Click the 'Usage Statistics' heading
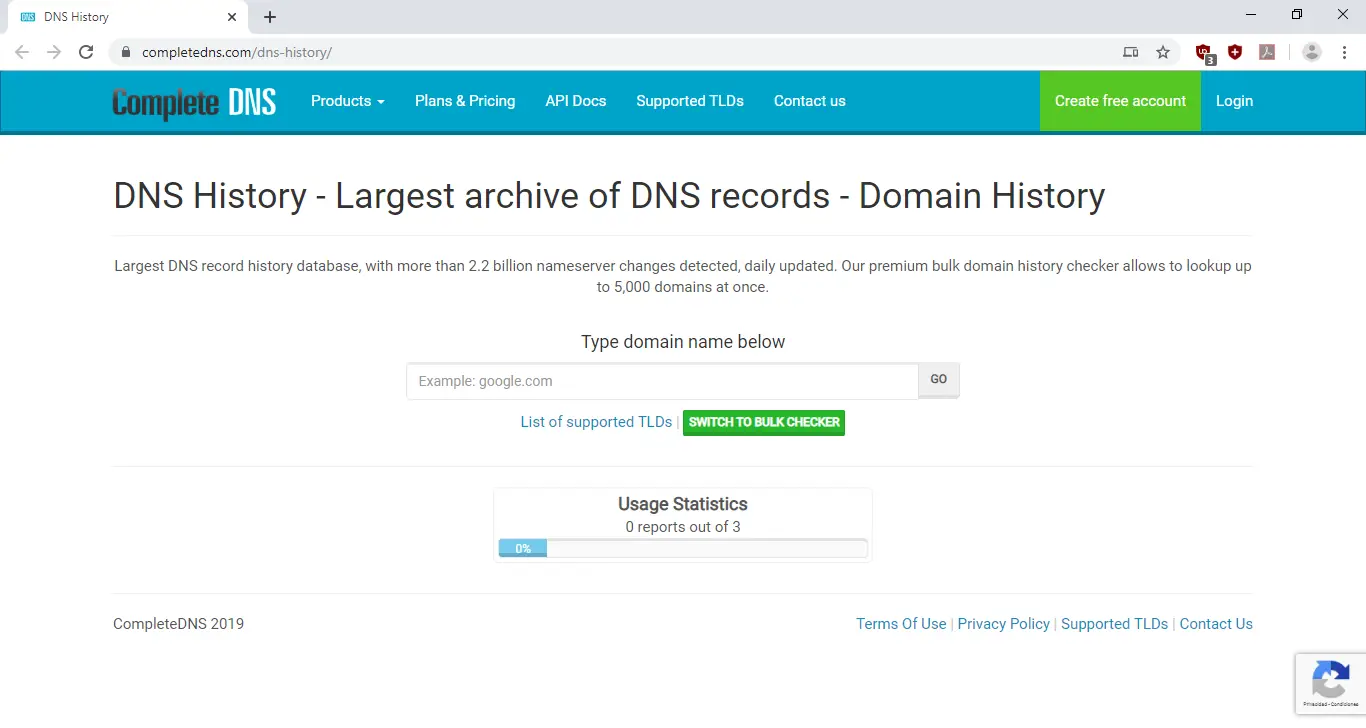Image resolution: width=1366 pixels, height=728 pixels. [x=683, y=504]
